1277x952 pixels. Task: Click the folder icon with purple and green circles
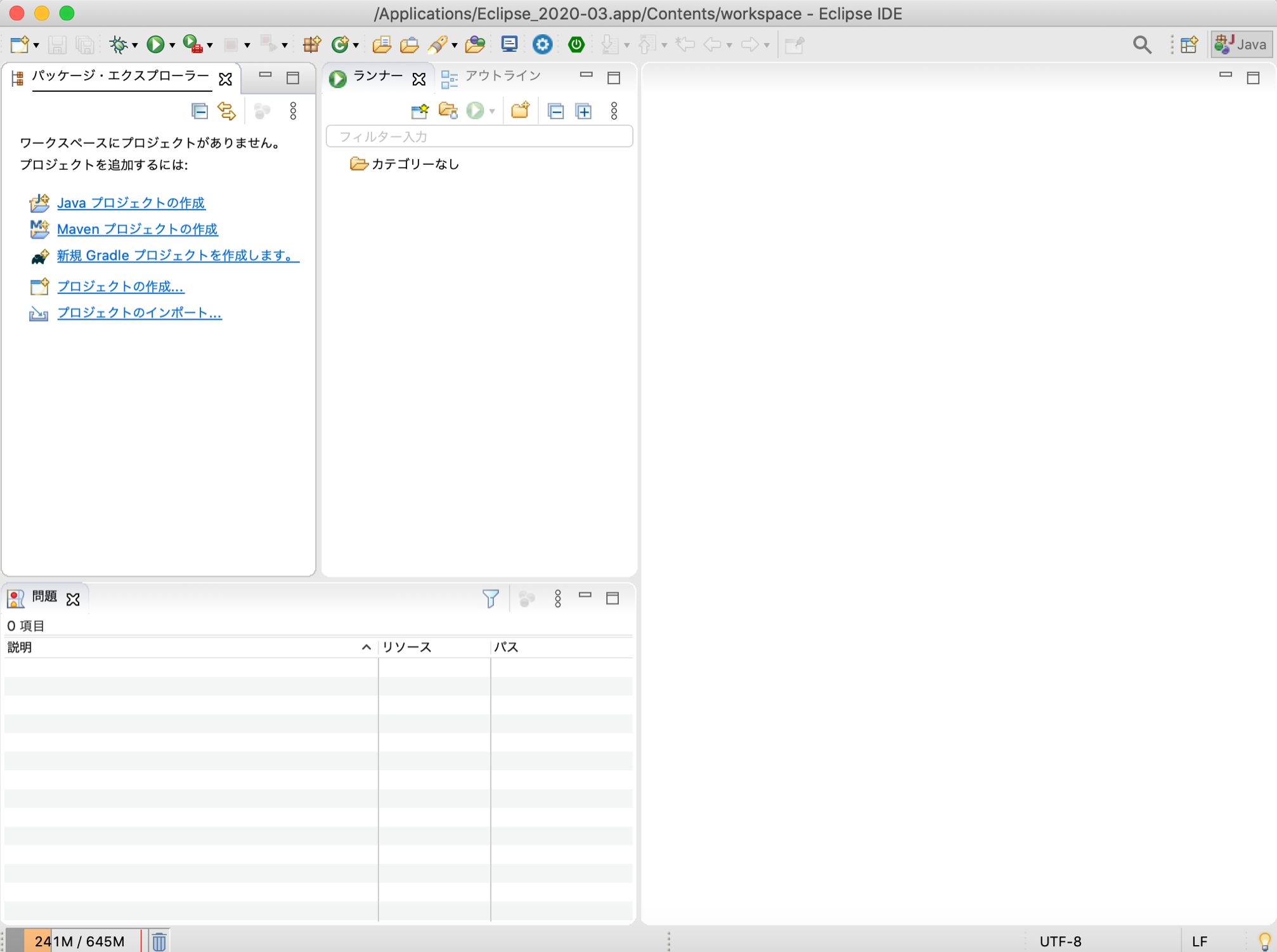[x=475, y=44]
